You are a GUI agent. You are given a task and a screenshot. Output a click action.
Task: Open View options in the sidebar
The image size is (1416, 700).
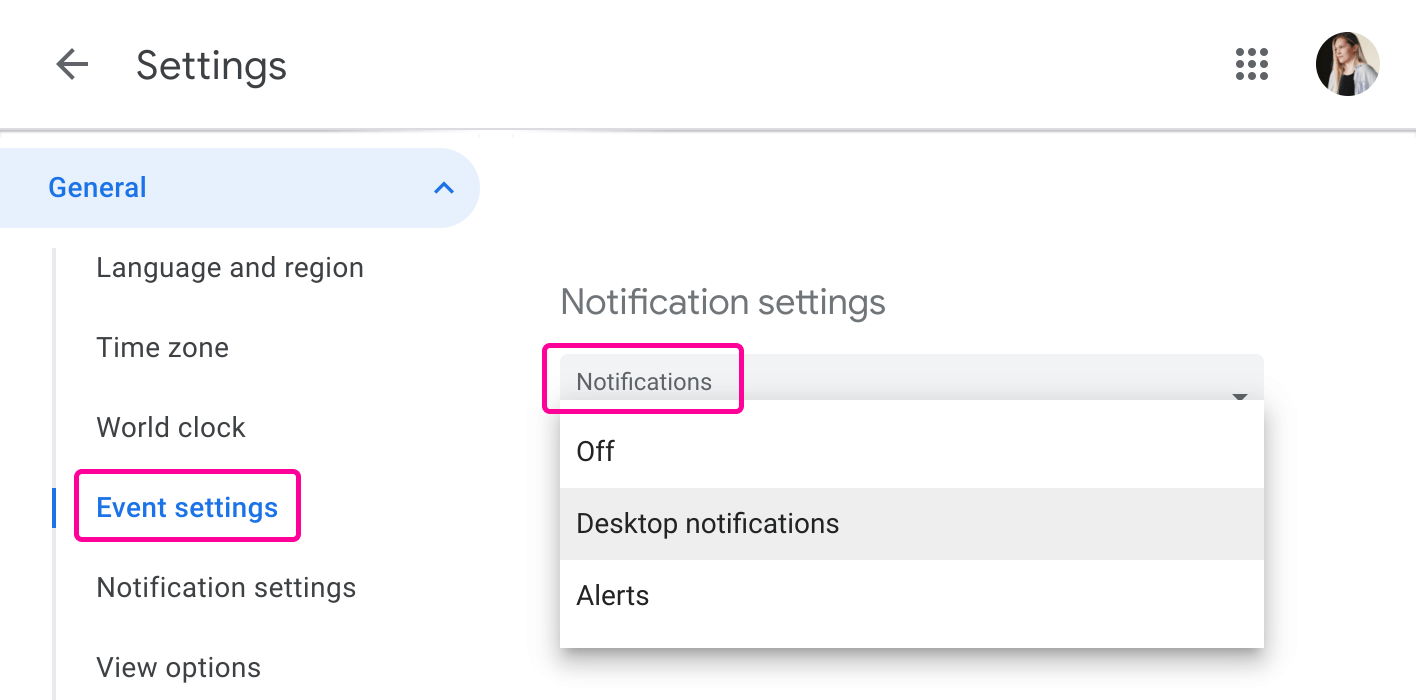pyautogui.click(x=178, y=667)
